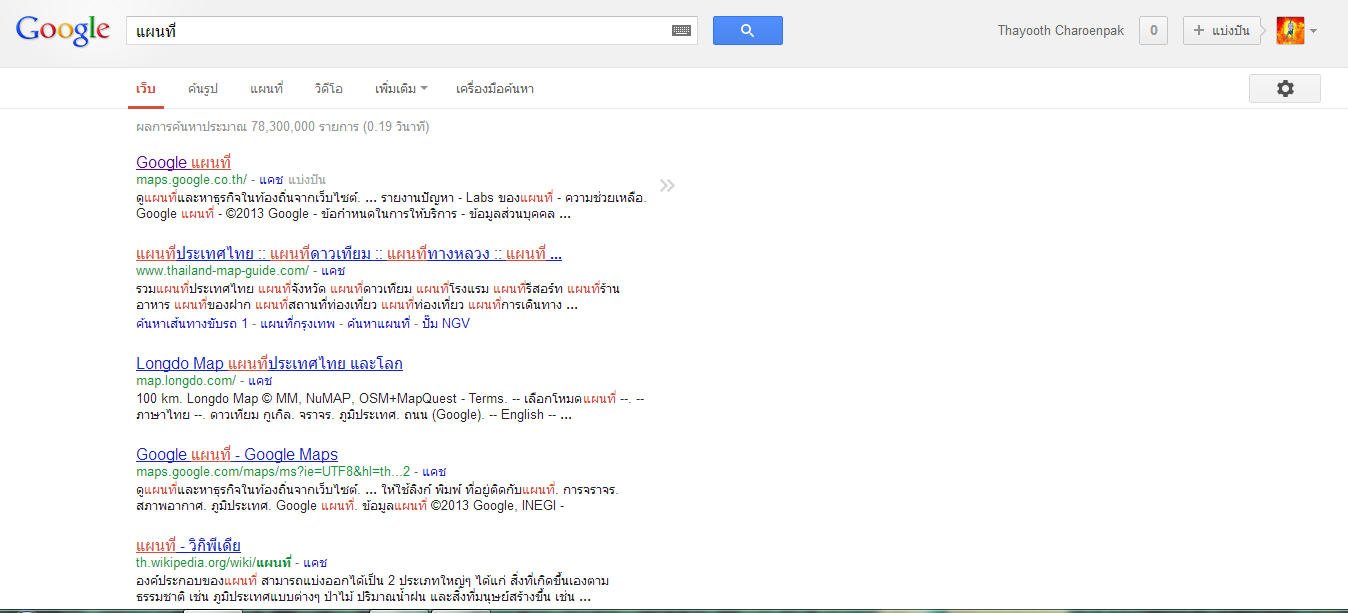Image resolution: width=1348 pixels, height=613 pixels.
Task: Click ค้นหาแผนที่ sitelink
Action: (377, 323)
